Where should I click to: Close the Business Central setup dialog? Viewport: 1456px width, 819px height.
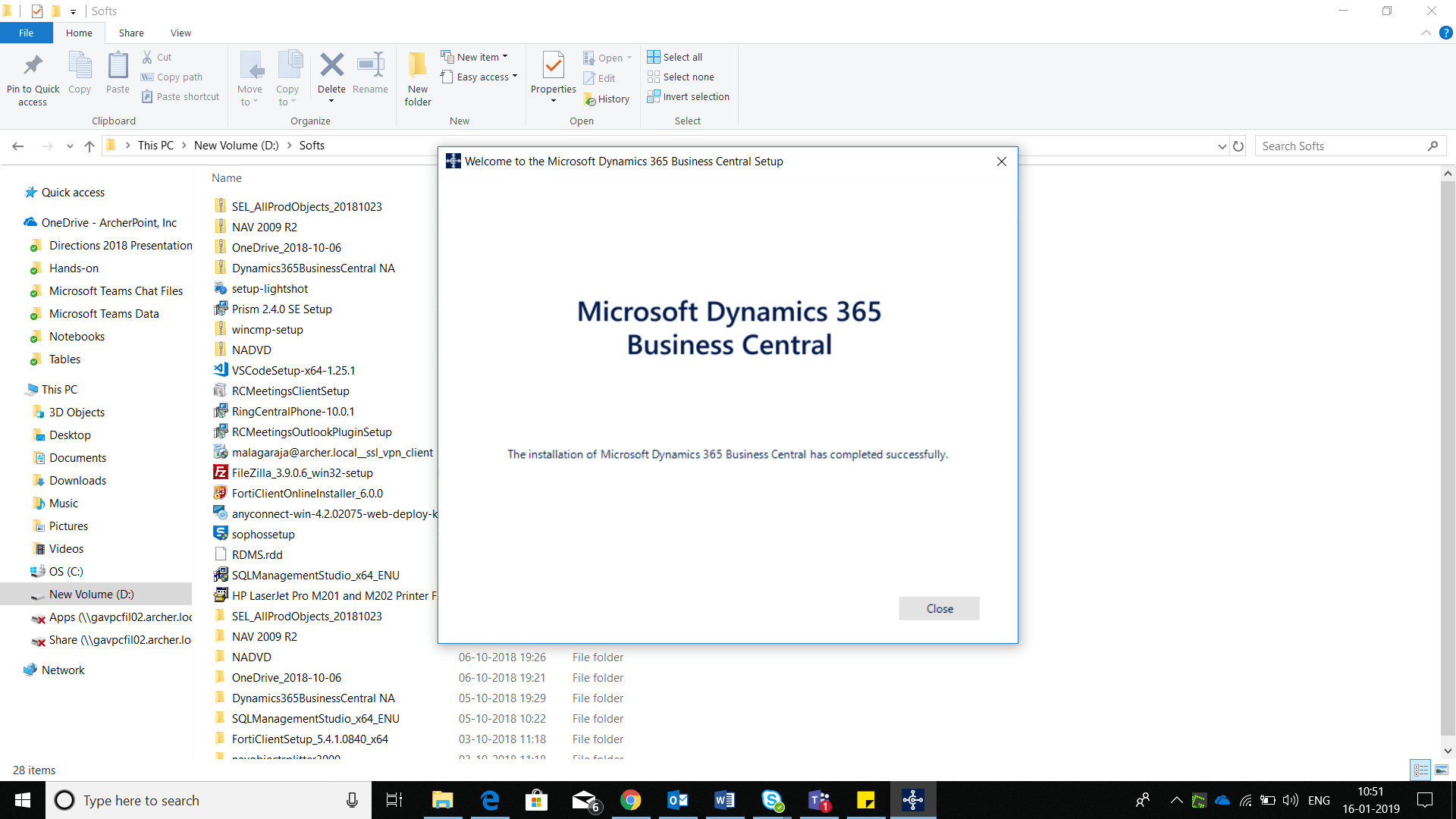click(x=939, y=608)
